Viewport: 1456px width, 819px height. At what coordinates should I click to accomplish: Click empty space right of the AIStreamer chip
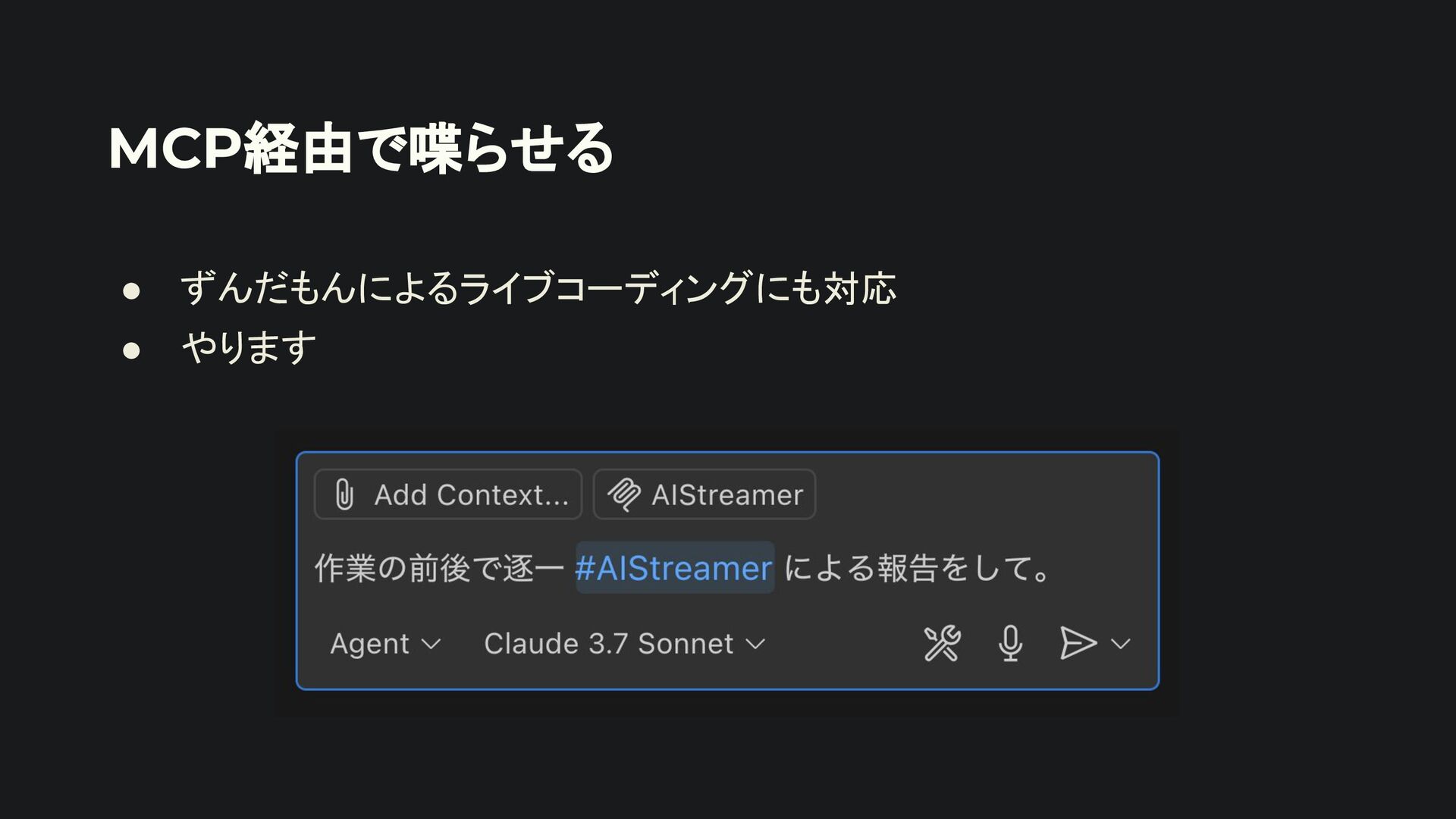[978, 494]
